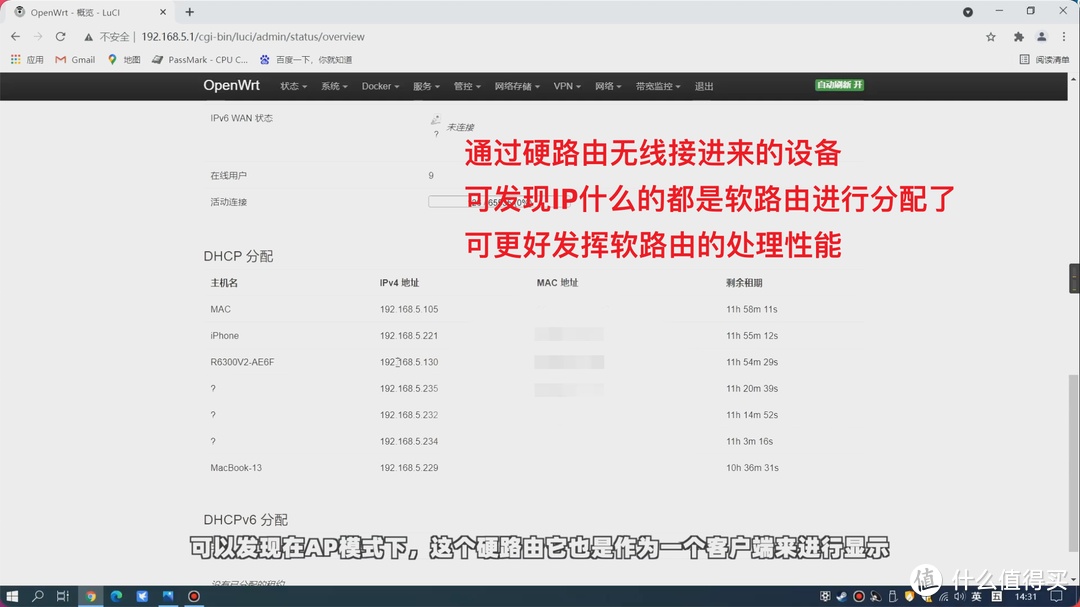Image resolution: width=1080 pixels, height=607 pixels.
Task: Click the Steam tray icon
Action: (x=842, y=597)
